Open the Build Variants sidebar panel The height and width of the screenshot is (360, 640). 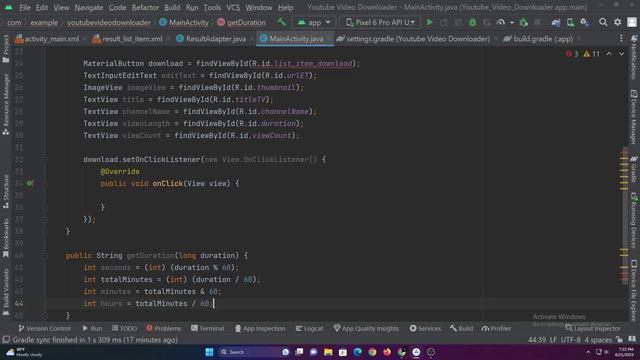6,292
